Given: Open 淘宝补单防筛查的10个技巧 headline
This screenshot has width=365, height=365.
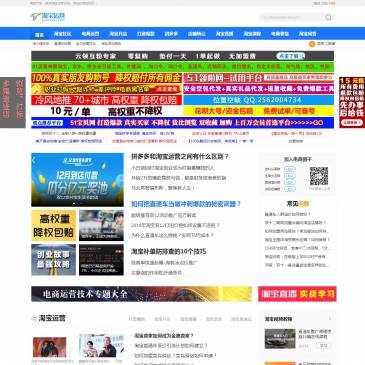Looking at the screenshot, I should pos(169,251).
